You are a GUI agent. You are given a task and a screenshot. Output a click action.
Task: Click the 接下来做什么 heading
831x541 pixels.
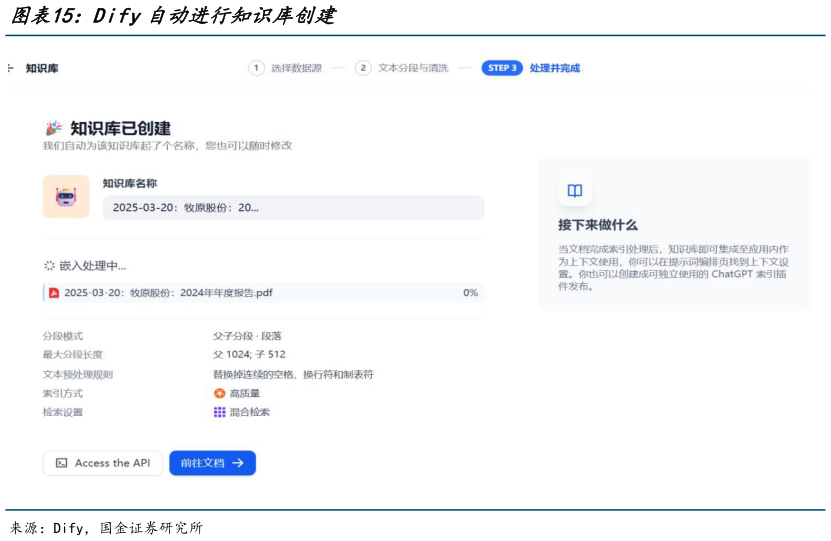pyautogui.click(x=598, y=225)
